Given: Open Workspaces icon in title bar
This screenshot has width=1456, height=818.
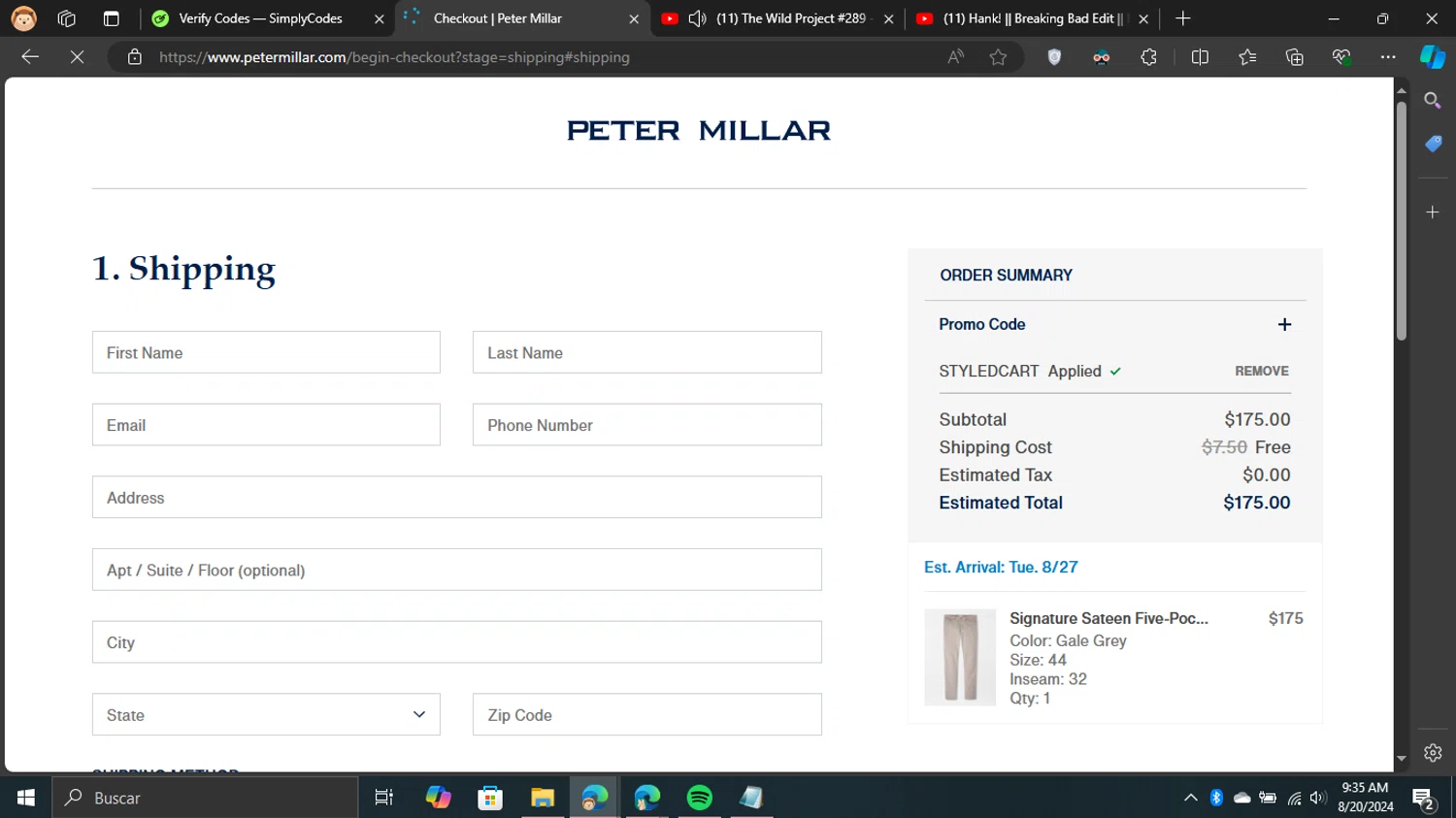Looking at the screenshot, I should (x=67, y=18).
